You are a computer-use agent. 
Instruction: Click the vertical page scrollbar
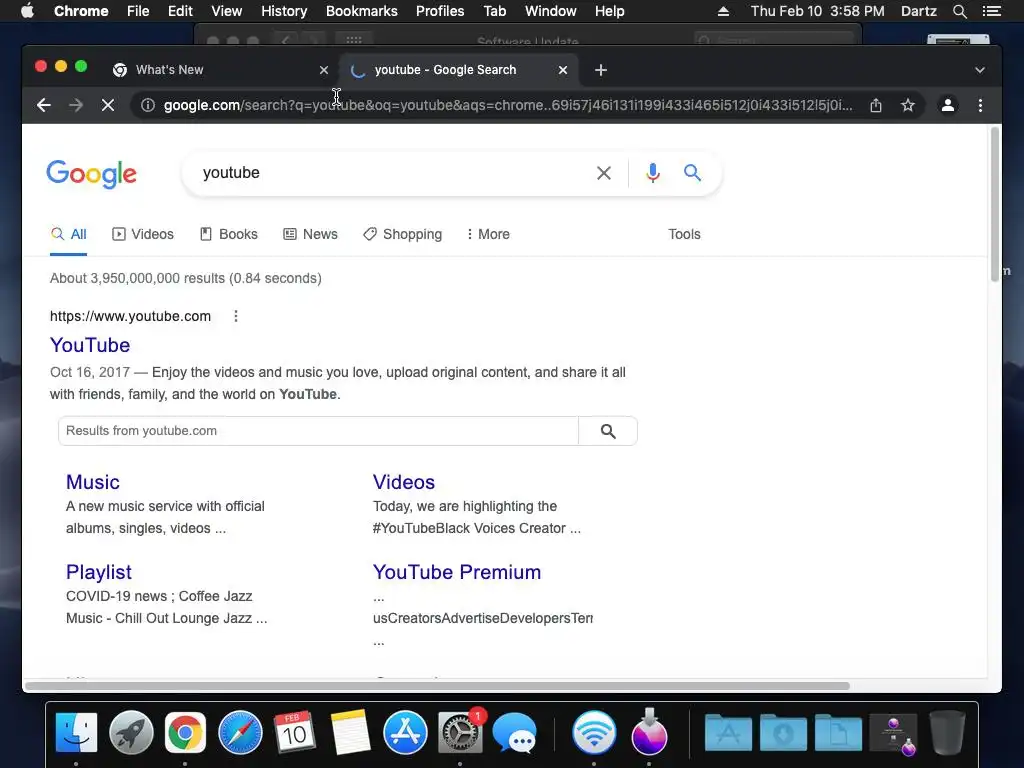(x=995, y=204)
